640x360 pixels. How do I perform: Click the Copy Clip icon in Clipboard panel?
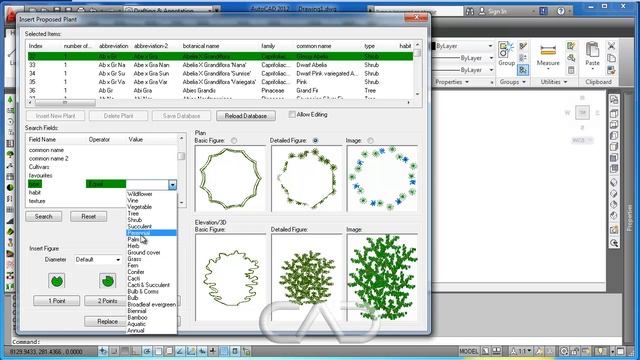[x=611, y=58]
